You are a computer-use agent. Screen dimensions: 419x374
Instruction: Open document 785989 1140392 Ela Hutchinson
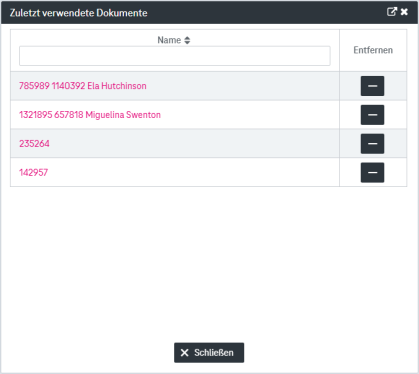point(83,86)
